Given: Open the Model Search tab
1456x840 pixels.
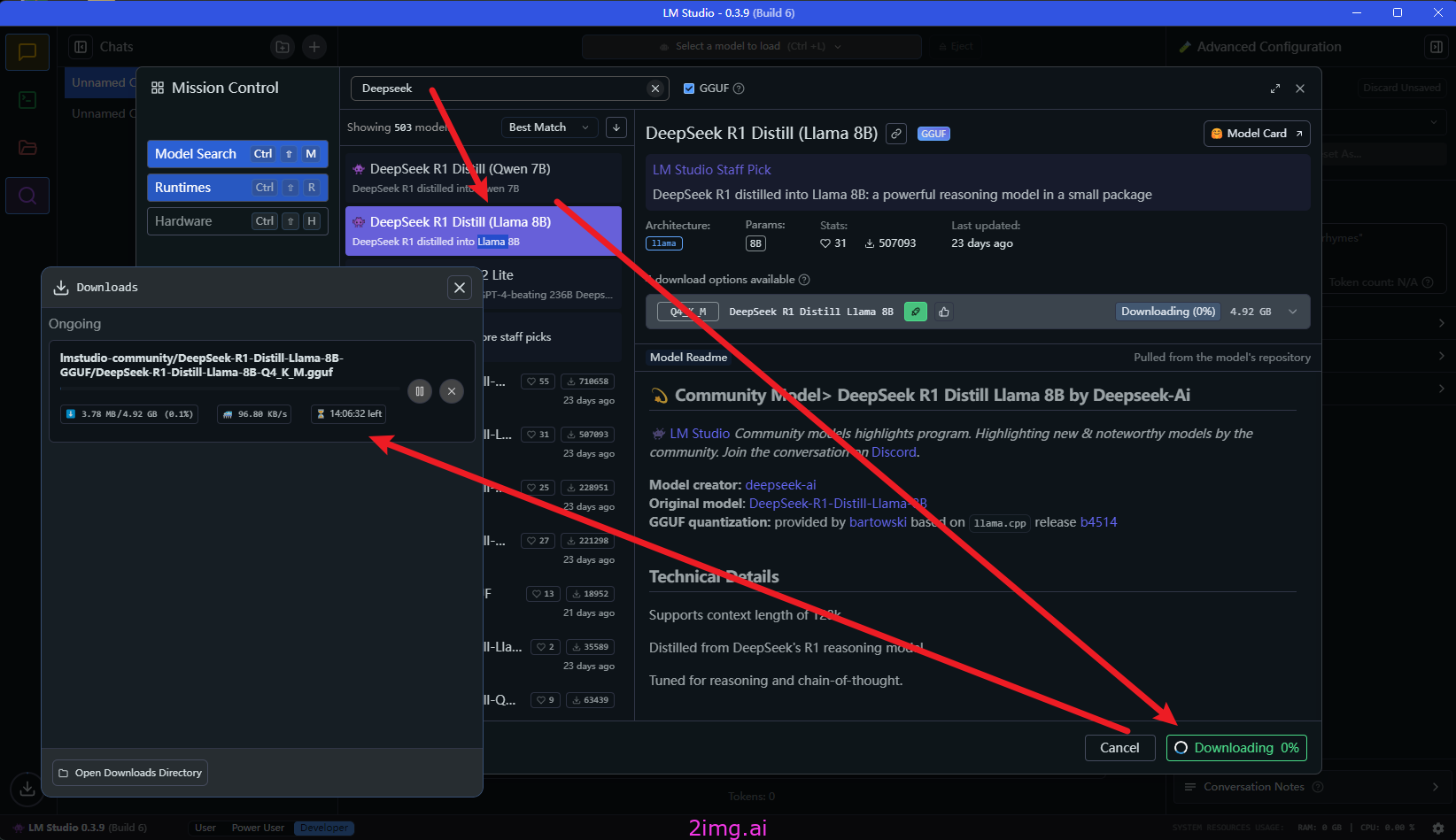Looking at the screenshot, I should (x=237, y=154).
